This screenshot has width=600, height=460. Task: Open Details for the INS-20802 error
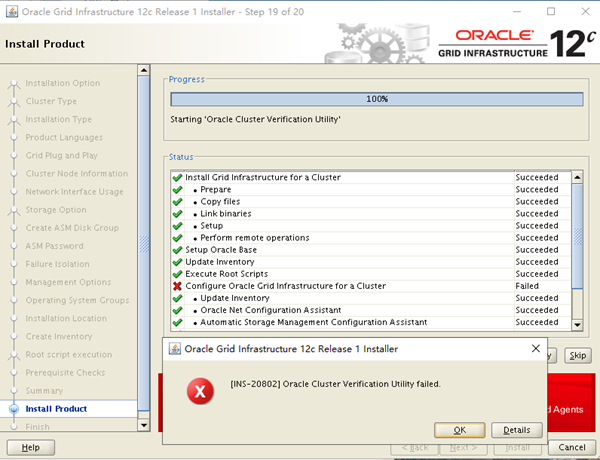tap(517, 430)
